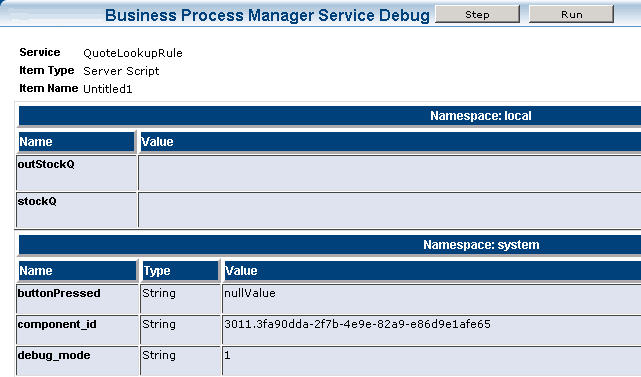The height and width of the screenshot is (377, 641).
Task: Click the Run button
Action: (571, 14)
